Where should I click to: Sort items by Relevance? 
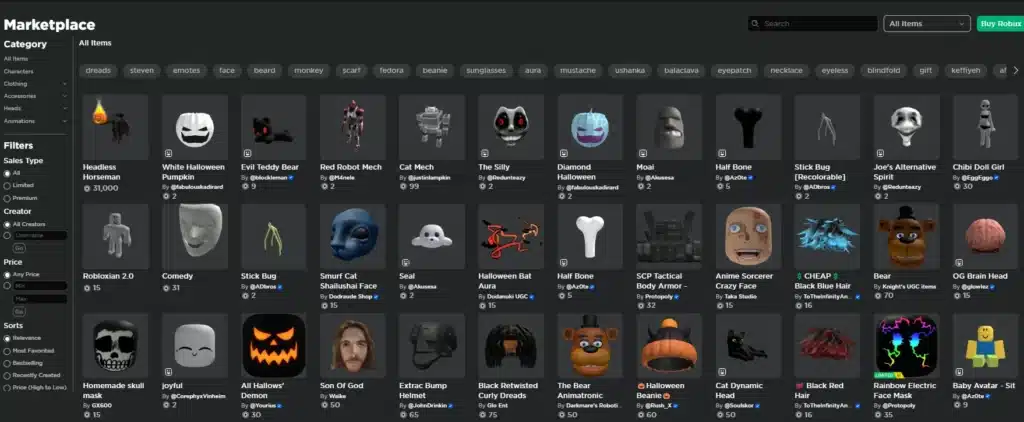click(7, 338)
